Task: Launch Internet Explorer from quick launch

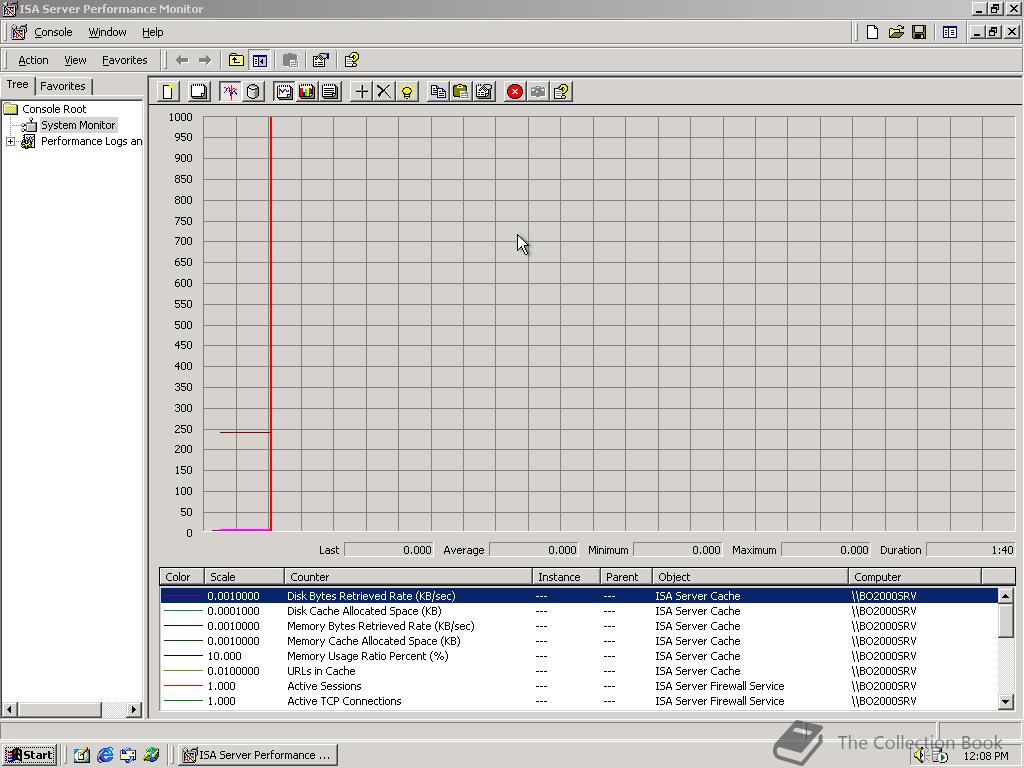Action: (105, 755)
